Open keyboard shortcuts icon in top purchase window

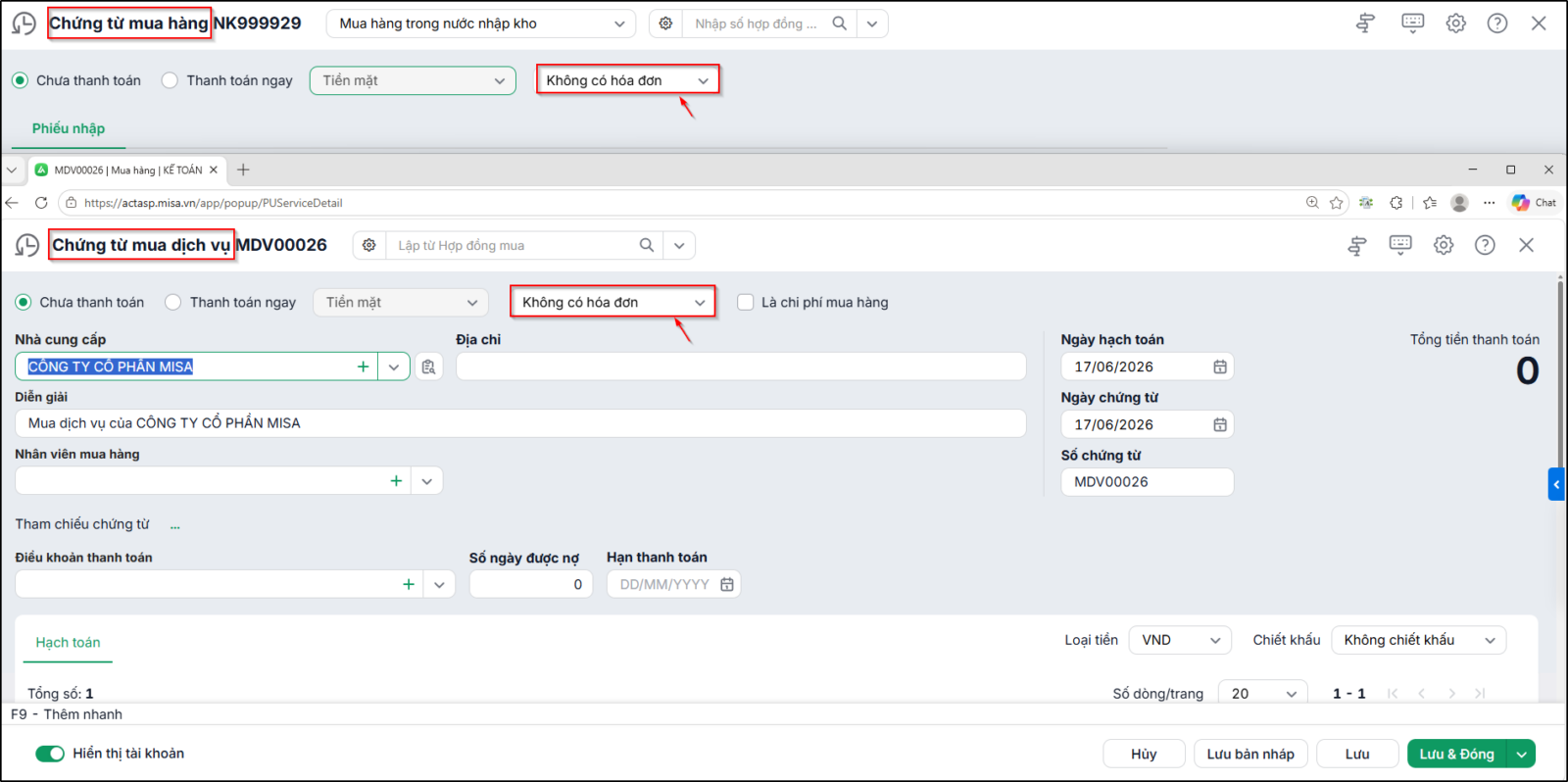(x=1412, y=24)
